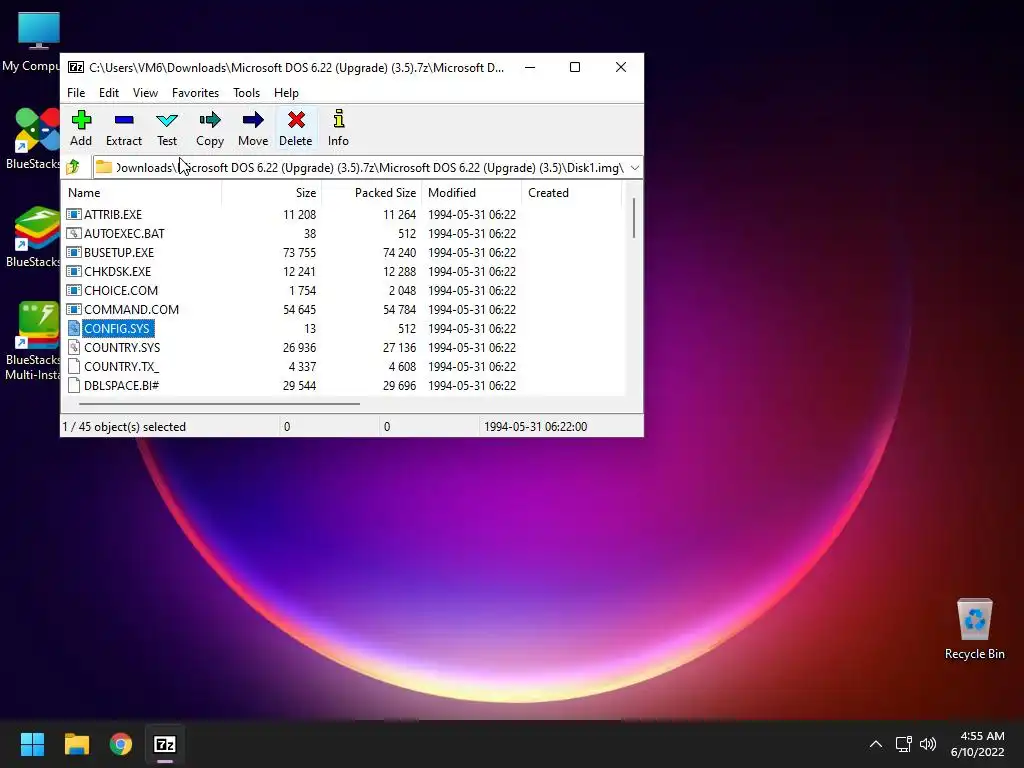Open the Tools menu
The height and width of the screenshot is (768, 1024).
246,93
